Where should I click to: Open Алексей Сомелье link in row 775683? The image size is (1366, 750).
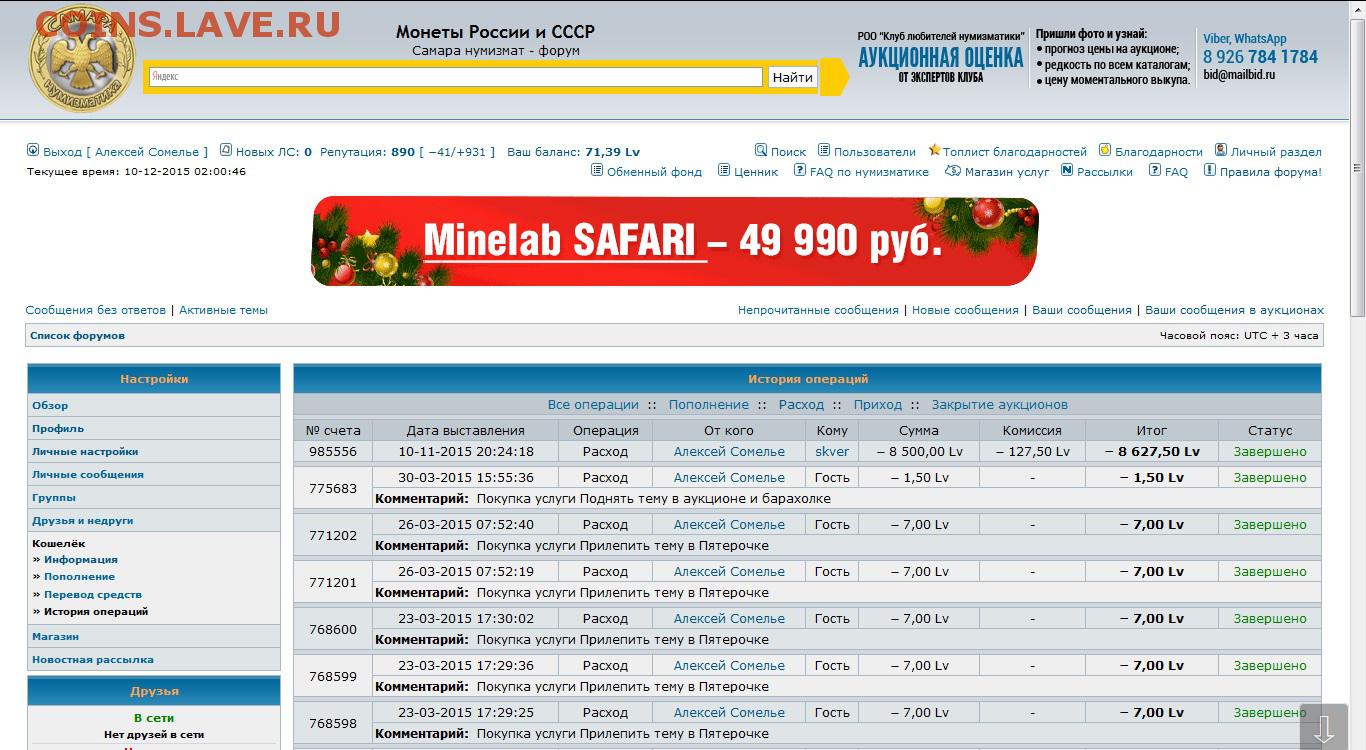[x=729, y=478]
